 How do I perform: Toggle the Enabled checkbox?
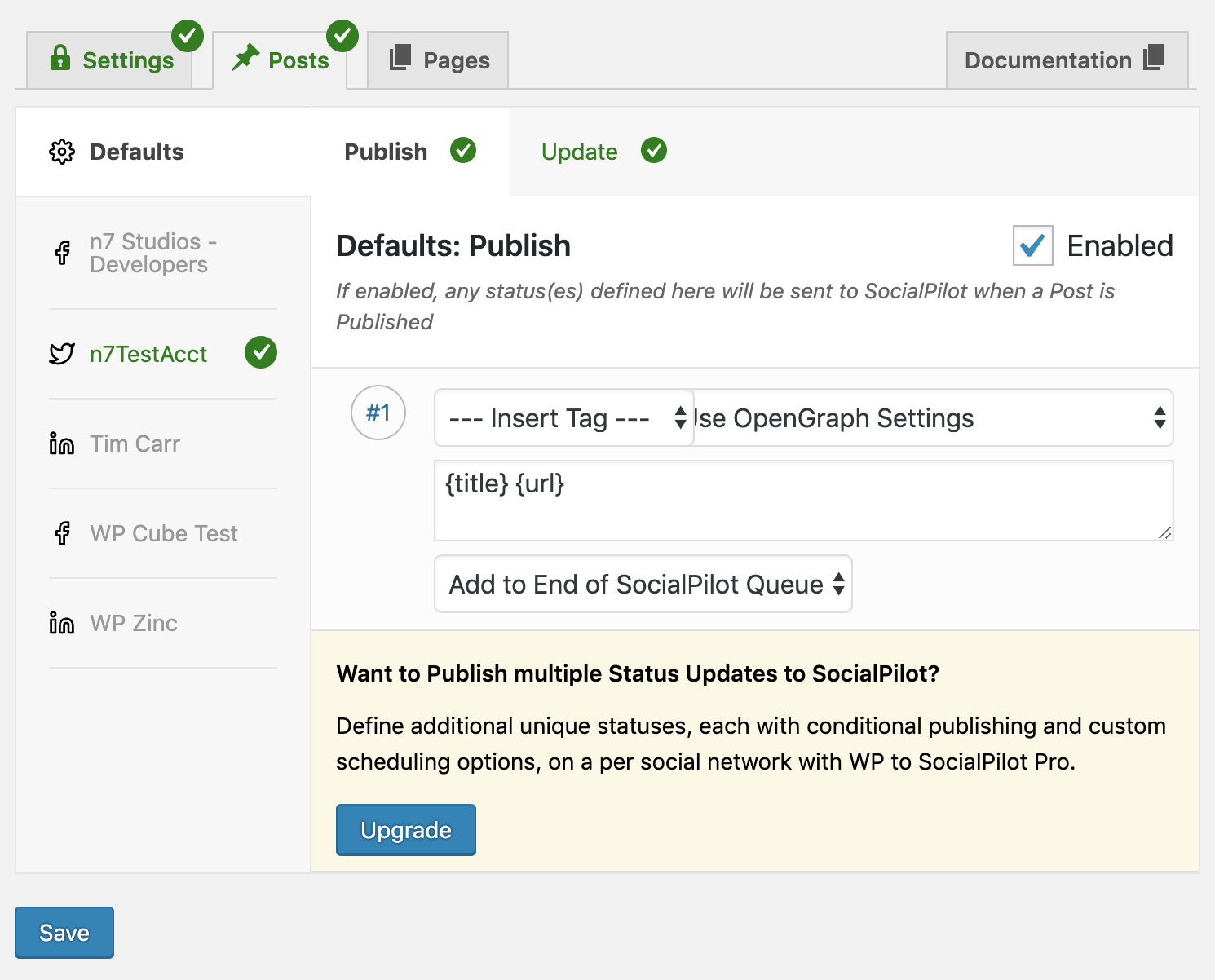(1033, 245)
